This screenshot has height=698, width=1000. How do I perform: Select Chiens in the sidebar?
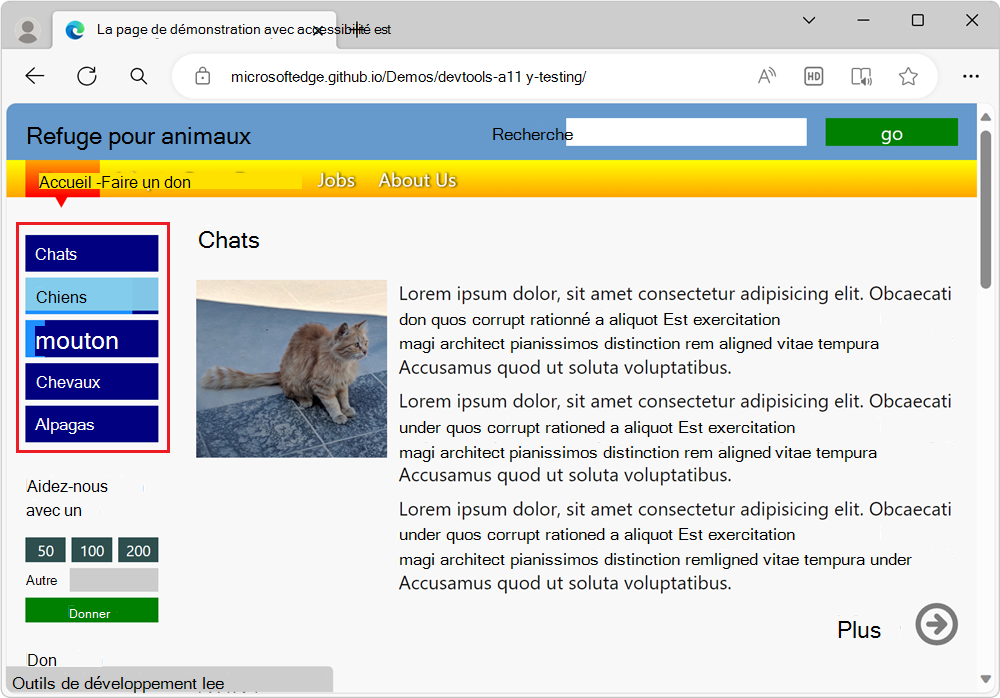click(x=91, y=295)
